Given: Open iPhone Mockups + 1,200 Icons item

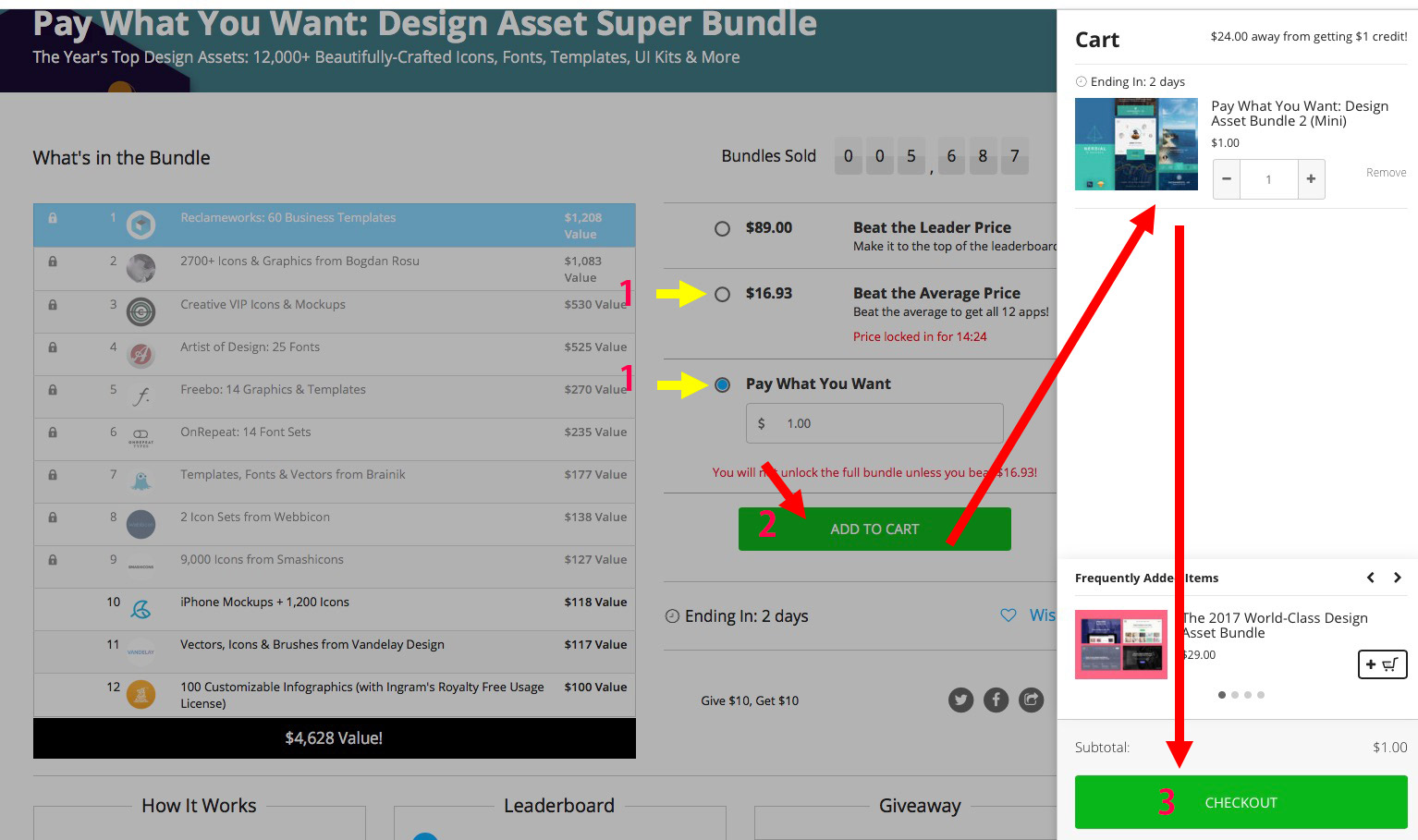Looking at the screenshot, I should 264,603.
